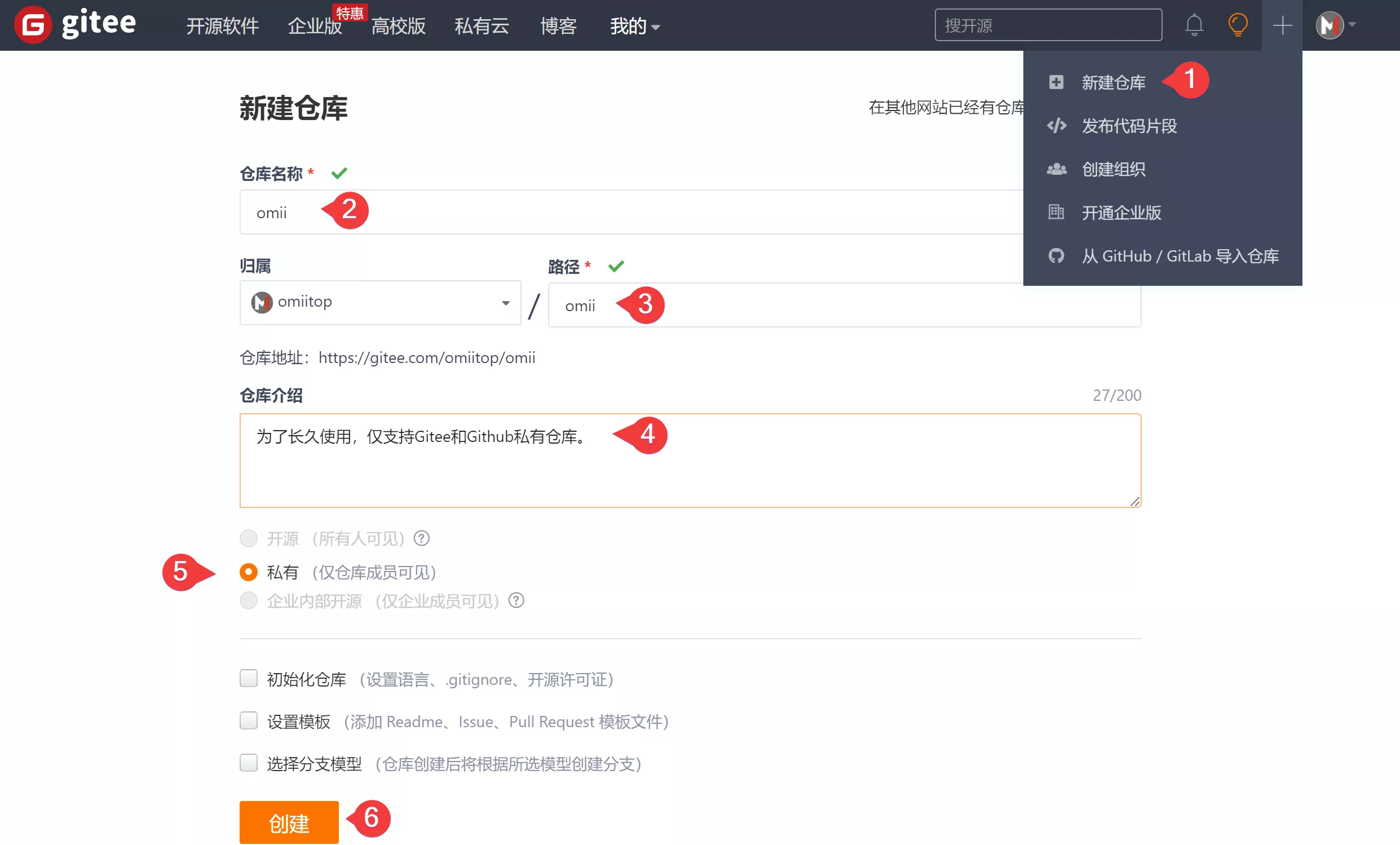Click the 搜开源 search input field
Viewport: 1400px width, 845px height.
pos(1048,25)
